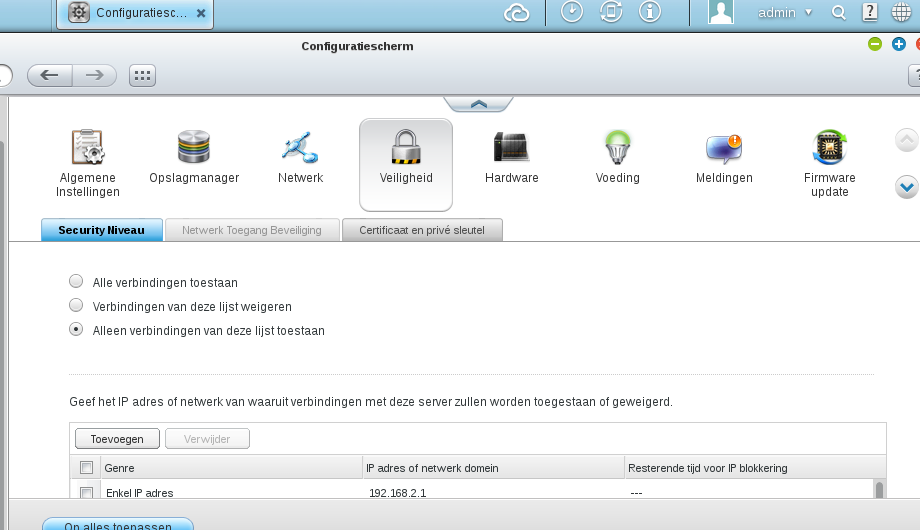Click the Enkel IP adres cell text
Viewport: 920px width, 530px height.
point(140,493)
